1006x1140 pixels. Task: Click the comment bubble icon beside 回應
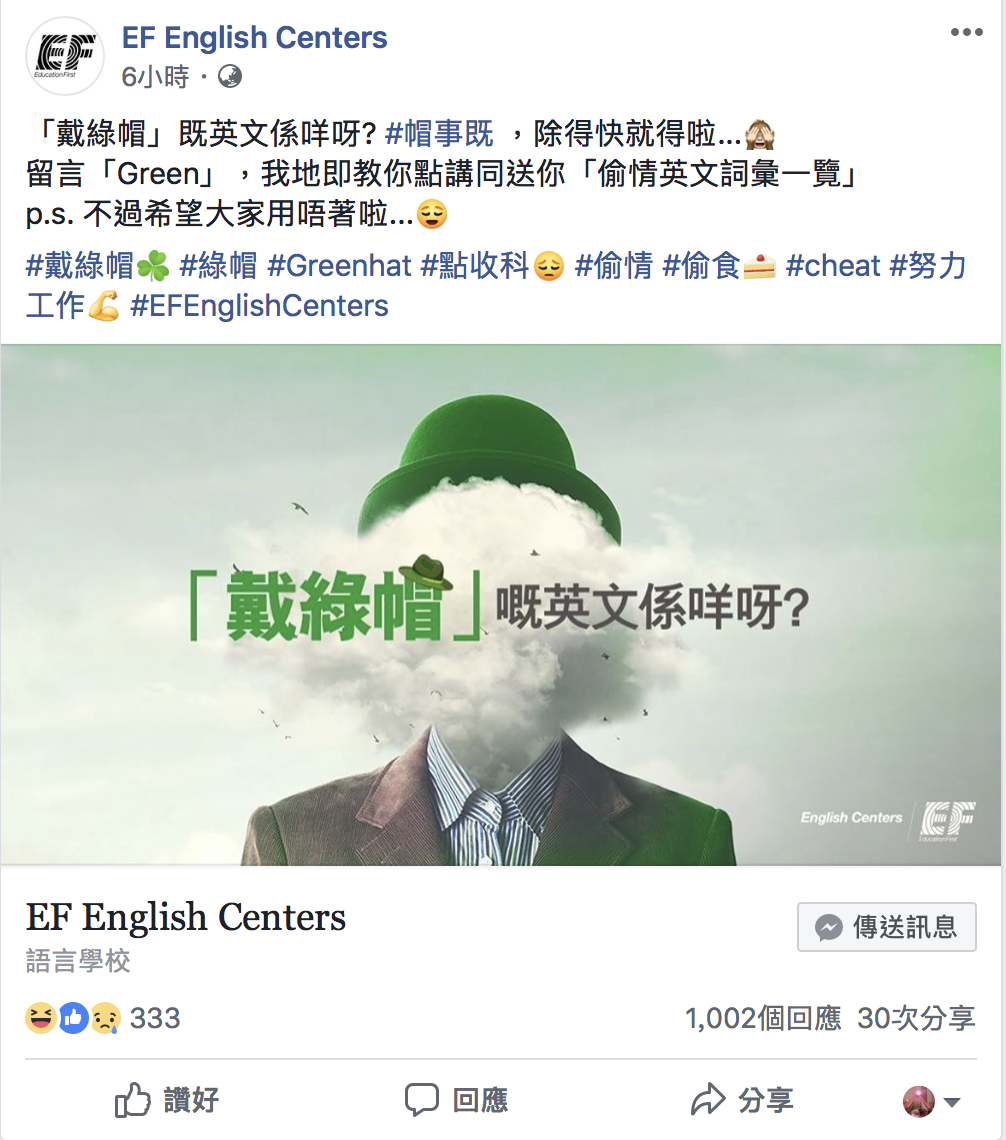422,1099
